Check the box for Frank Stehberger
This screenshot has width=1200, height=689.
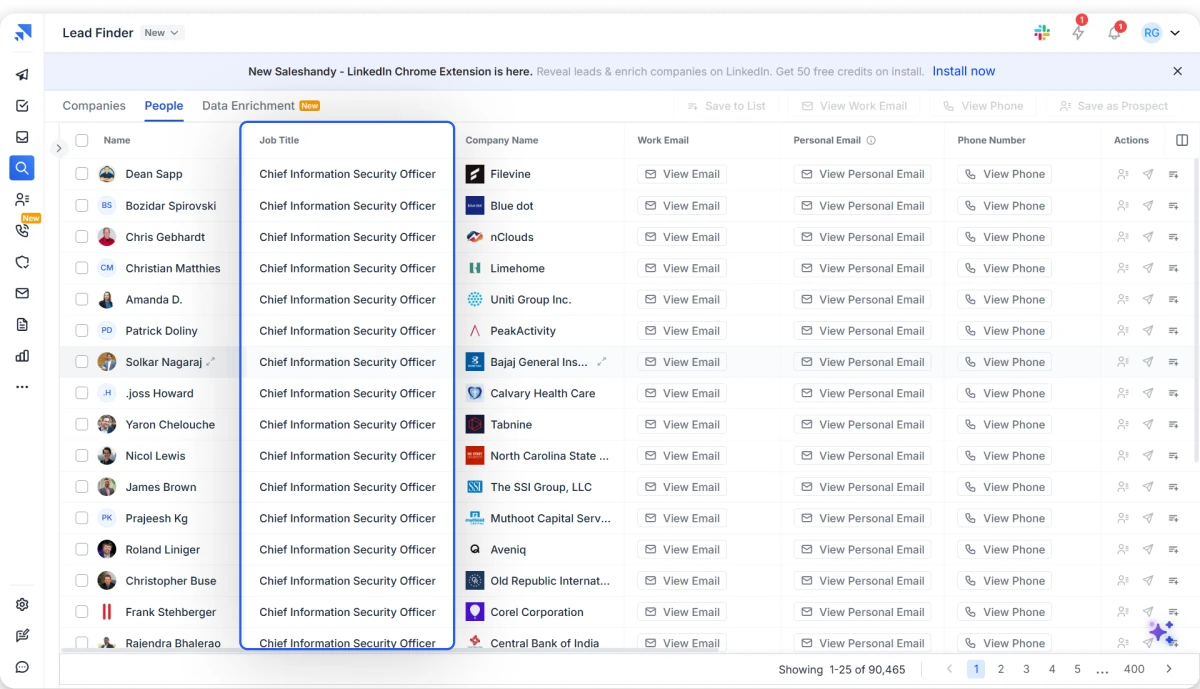(x=82, y=612)
